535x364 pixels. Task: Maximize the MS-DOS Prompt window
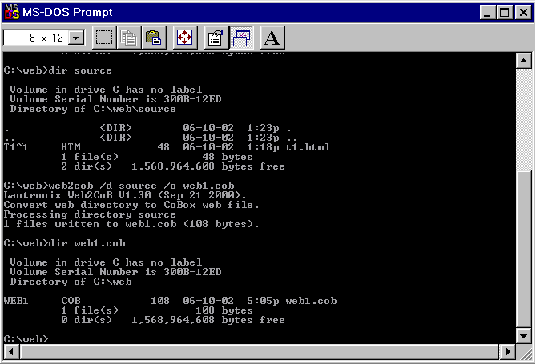point(505,13)
